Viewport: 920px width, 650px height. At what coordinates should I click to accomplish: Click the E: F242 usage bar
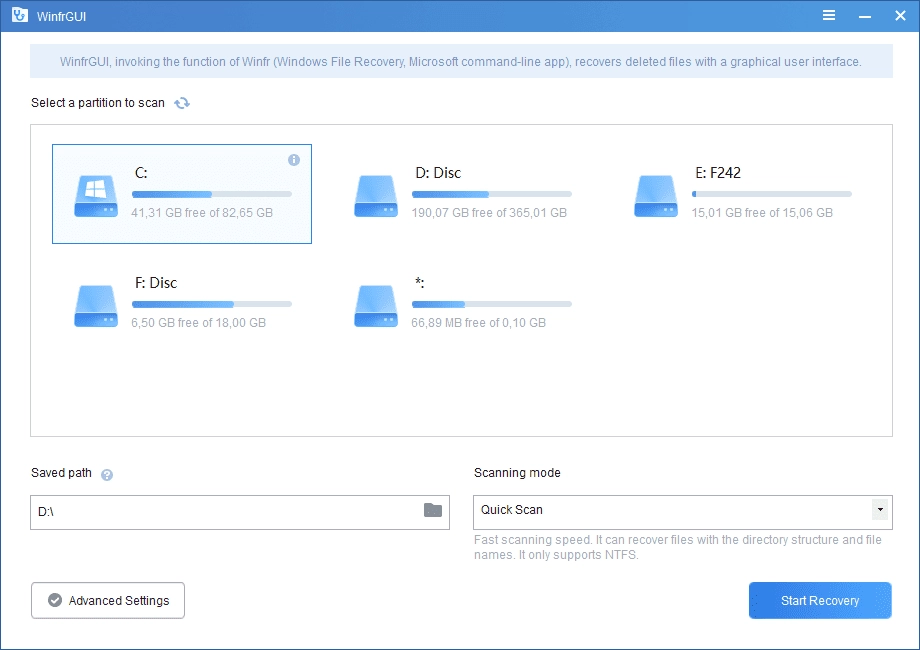coord(772,194)
